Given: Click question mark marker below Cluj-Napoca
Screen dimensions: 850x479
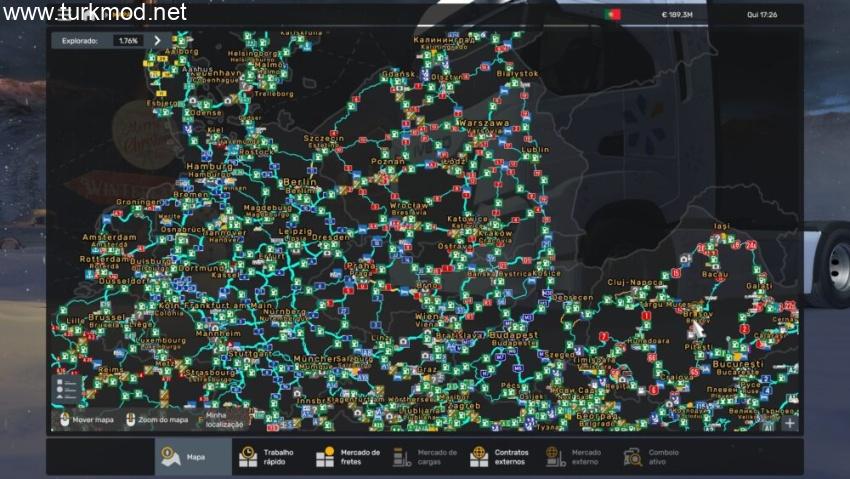Looking at the screenshot, I should click(635, 292).
